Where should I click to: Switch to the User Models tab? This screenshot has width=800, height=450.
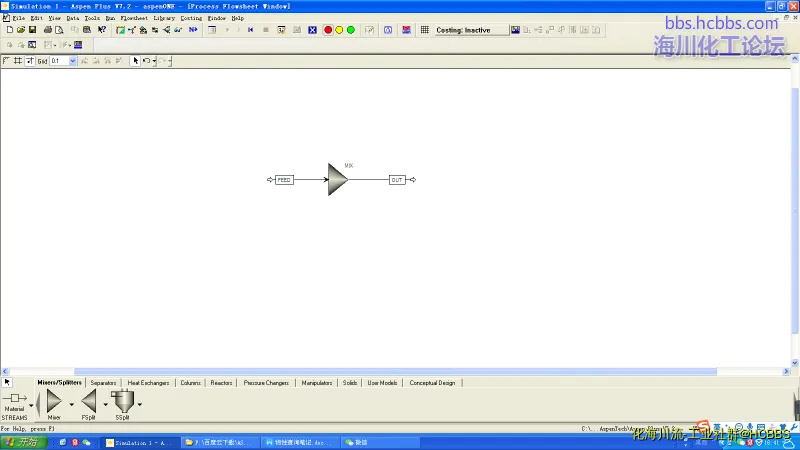[x=382, y=383]
